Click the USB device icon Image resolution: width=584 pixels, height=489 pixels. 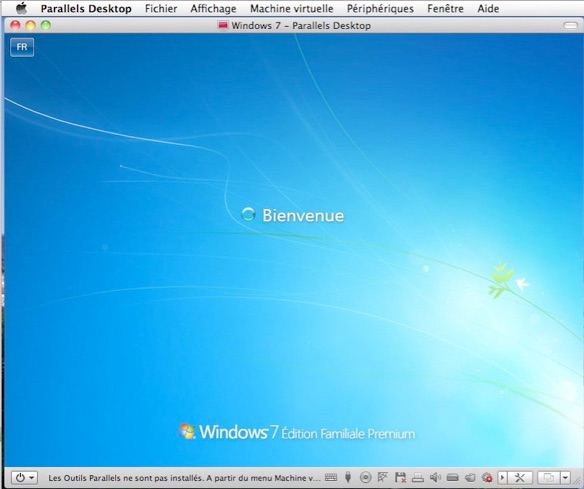pyautogui.click(x=348, y=477)
